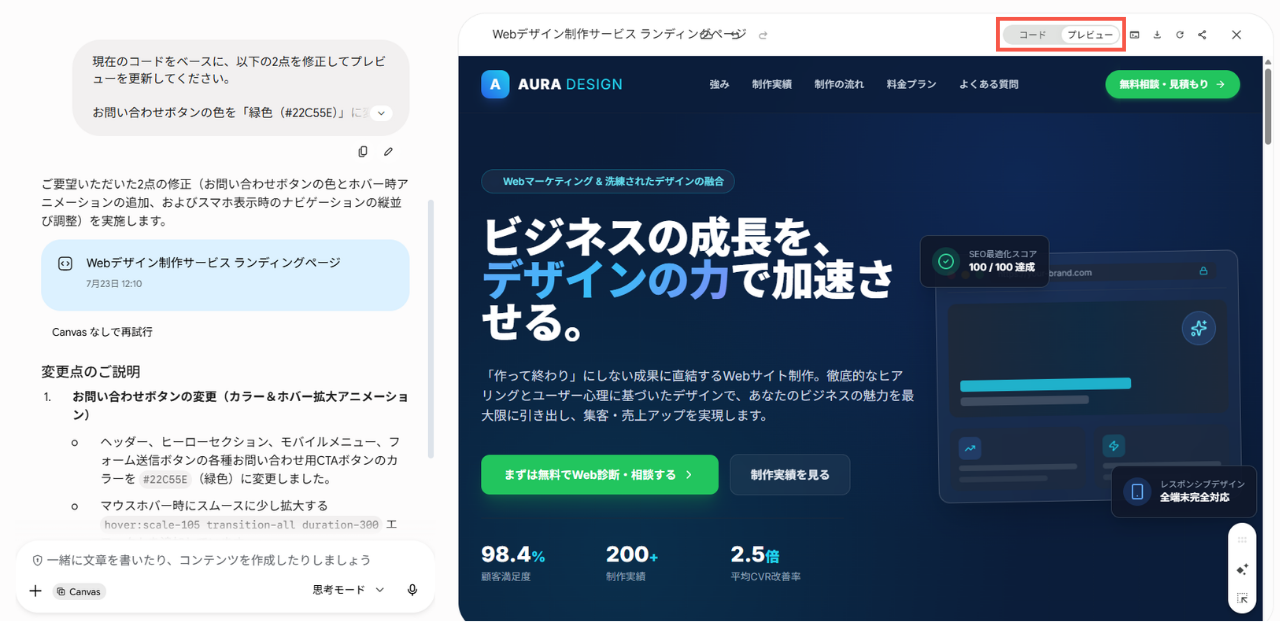Click the canvas title Webデザイン制作サービス ランディングページ

(x=619, y=34)
